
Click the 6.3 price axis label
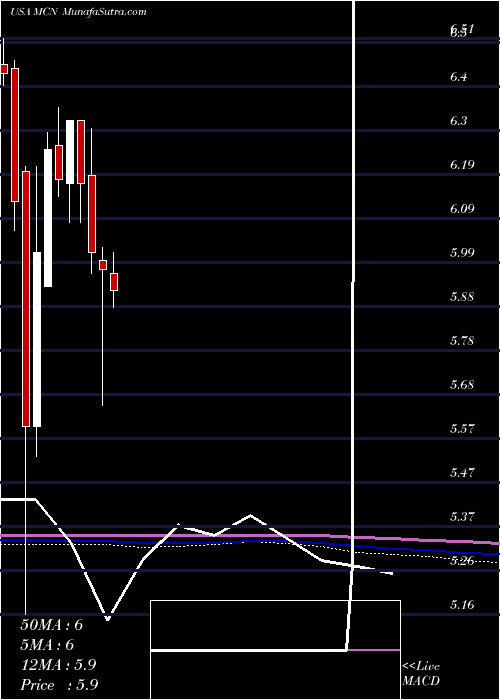point(458,121)
